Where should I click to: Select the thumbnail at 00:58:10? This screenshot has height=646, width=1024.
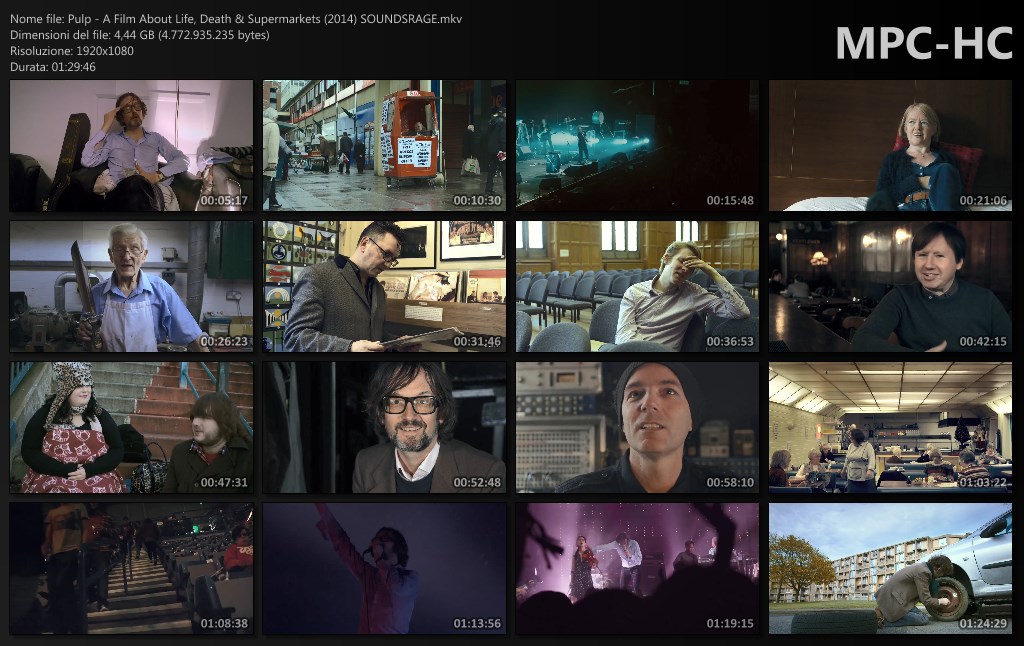coord(637,427)
